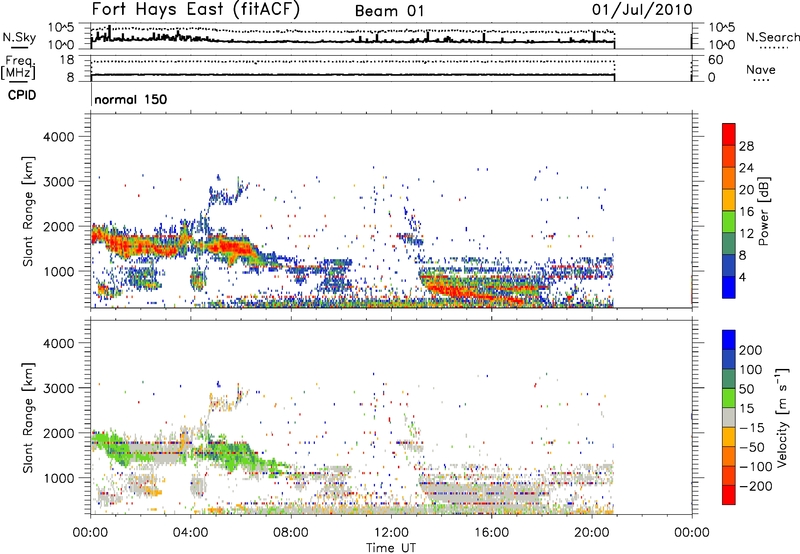
Task: Click the 'N.Sky' legend label
Action: tap(19, 37)
